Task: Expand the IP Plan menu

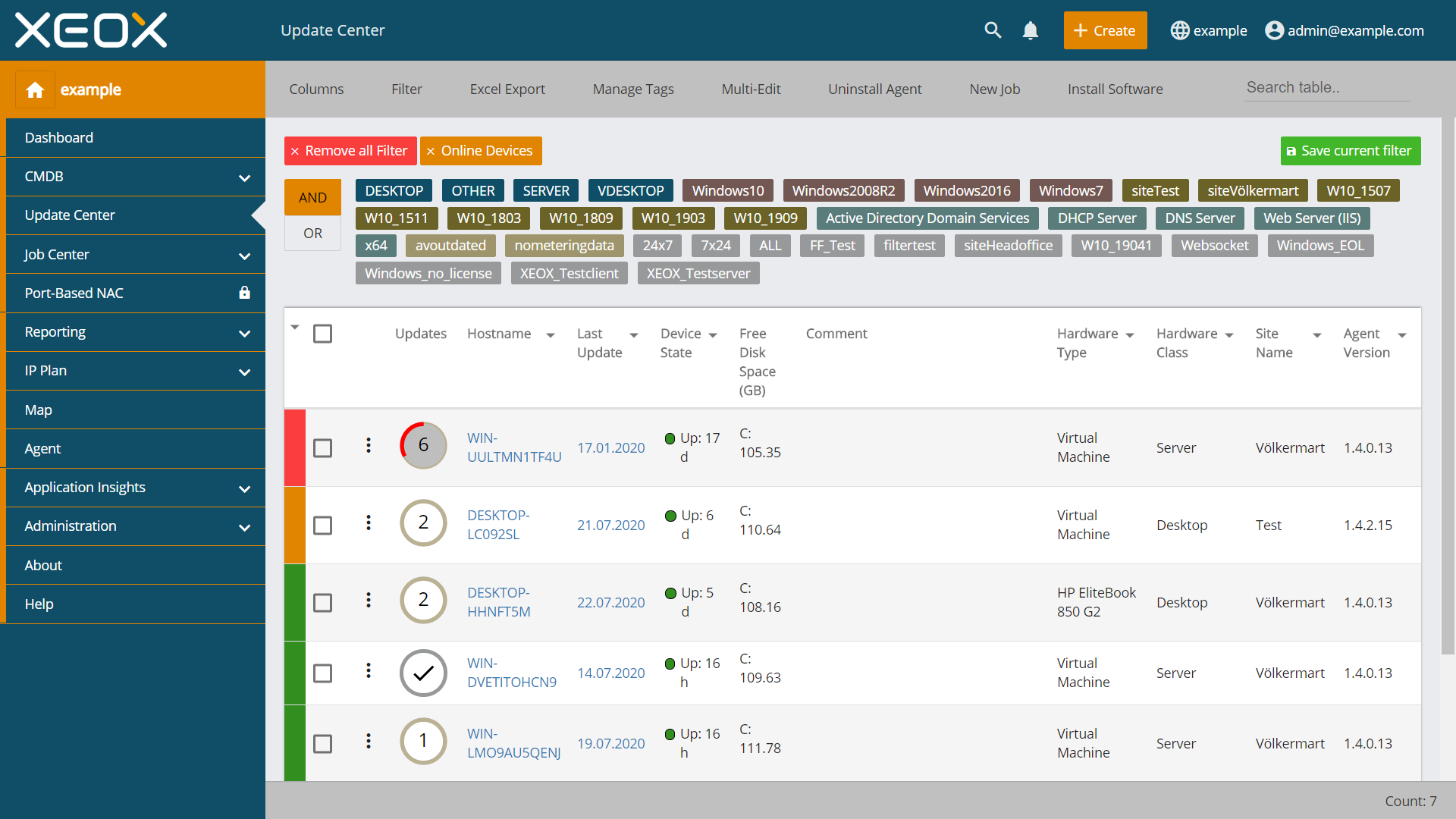Action: coord(244,372)
